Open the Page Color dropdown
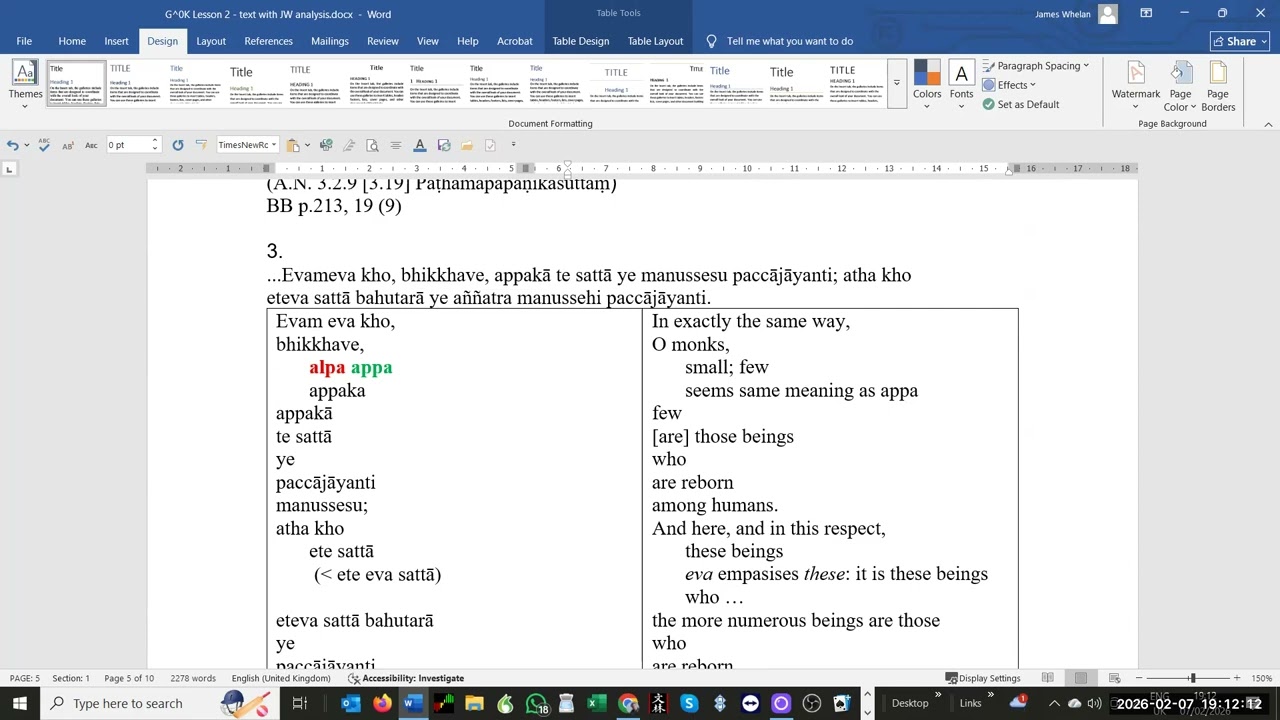The image size is (1280, 720). 1180,84
